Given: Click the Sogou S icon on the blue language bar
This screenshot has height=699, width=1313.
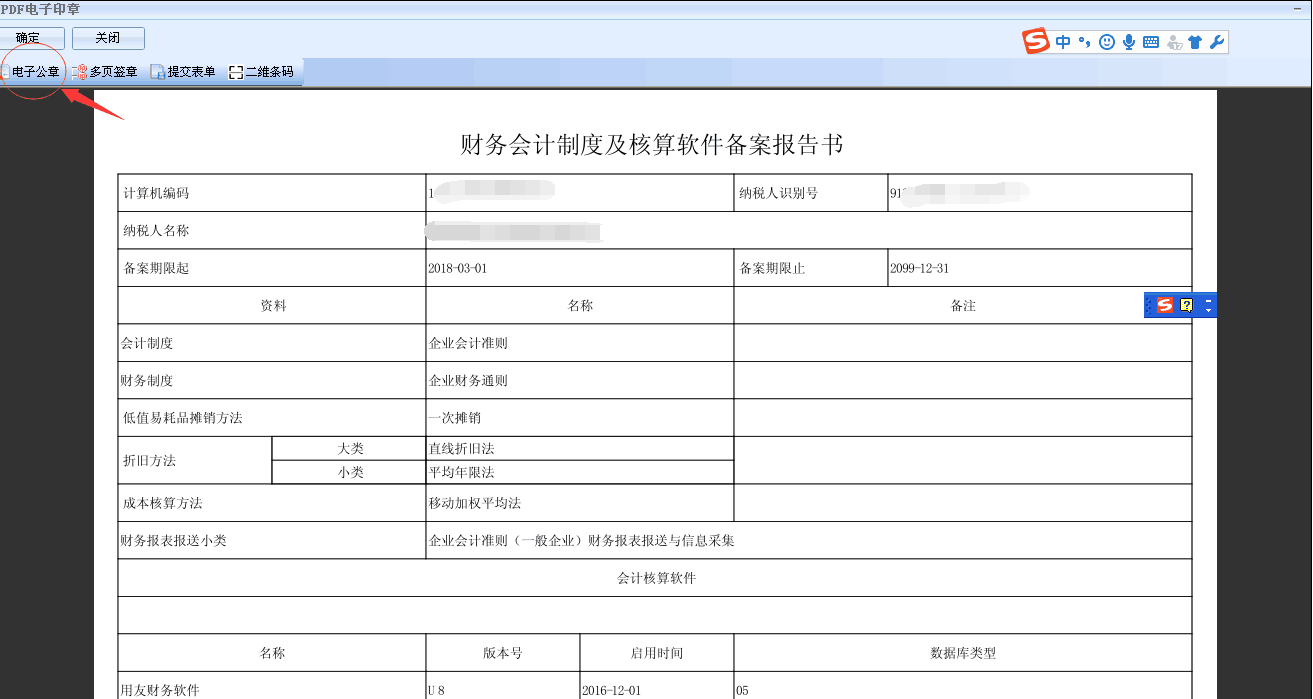Looking at the screenshot, I should [1165, 306].
